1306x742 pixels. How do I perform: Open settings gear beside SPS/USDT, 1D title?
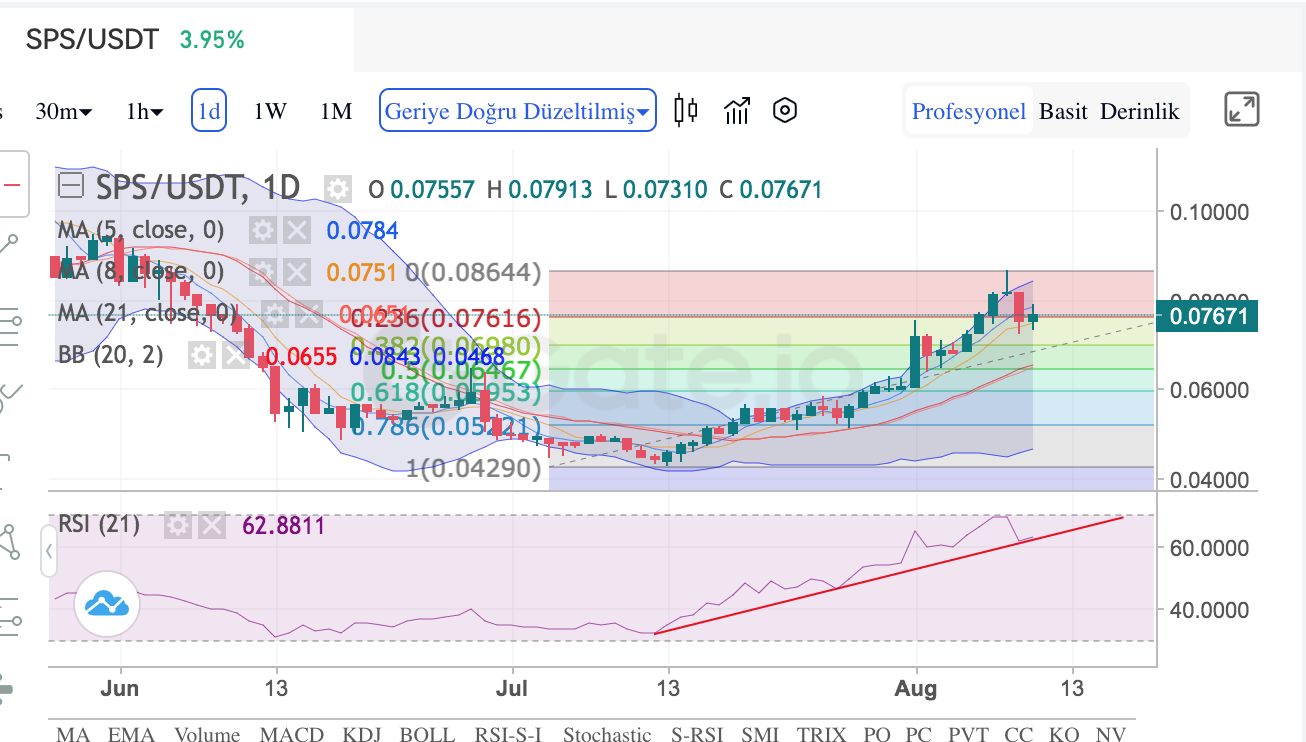[x=339, y=188]
